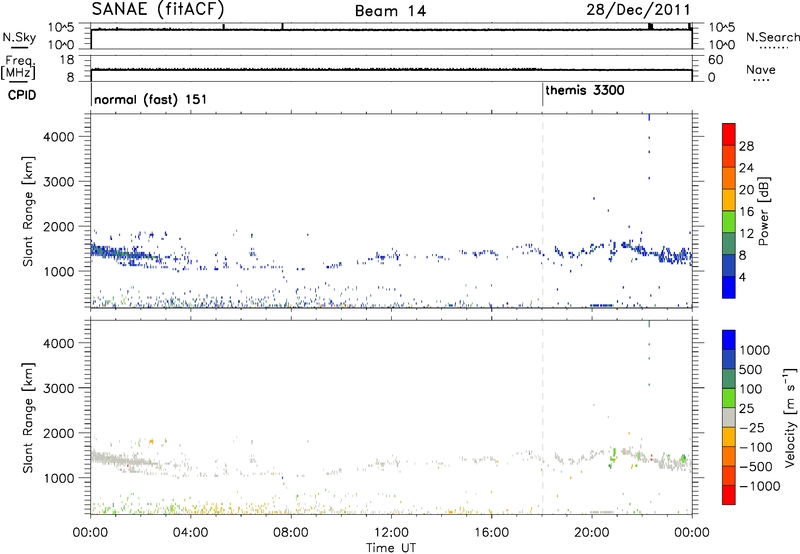The height and width of the screenshot is (554, 800).
Task: Click the Time UT axis title
Action: coord(391,548)
